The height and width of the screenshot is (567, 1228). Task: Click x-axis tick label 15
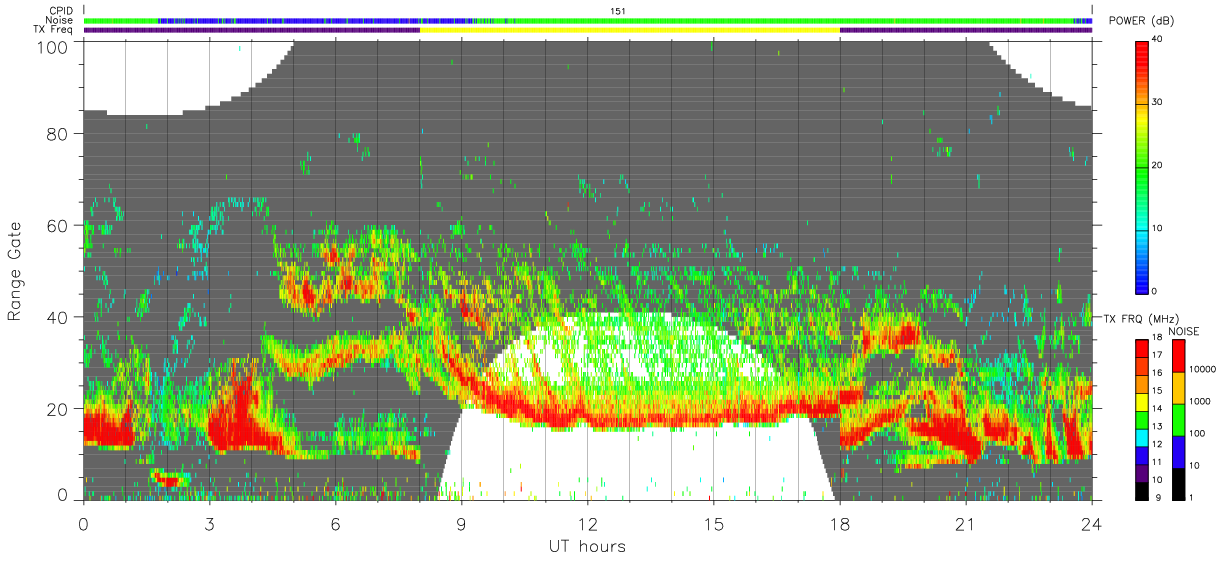pyautogui.click(x=713, y=523)
